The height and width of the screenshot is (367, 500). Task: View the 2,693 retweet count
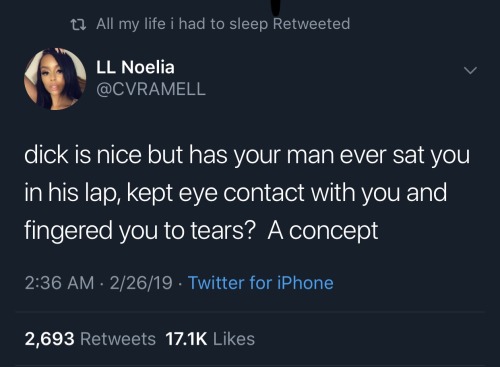pyautogui.click(x=49, y=339)
